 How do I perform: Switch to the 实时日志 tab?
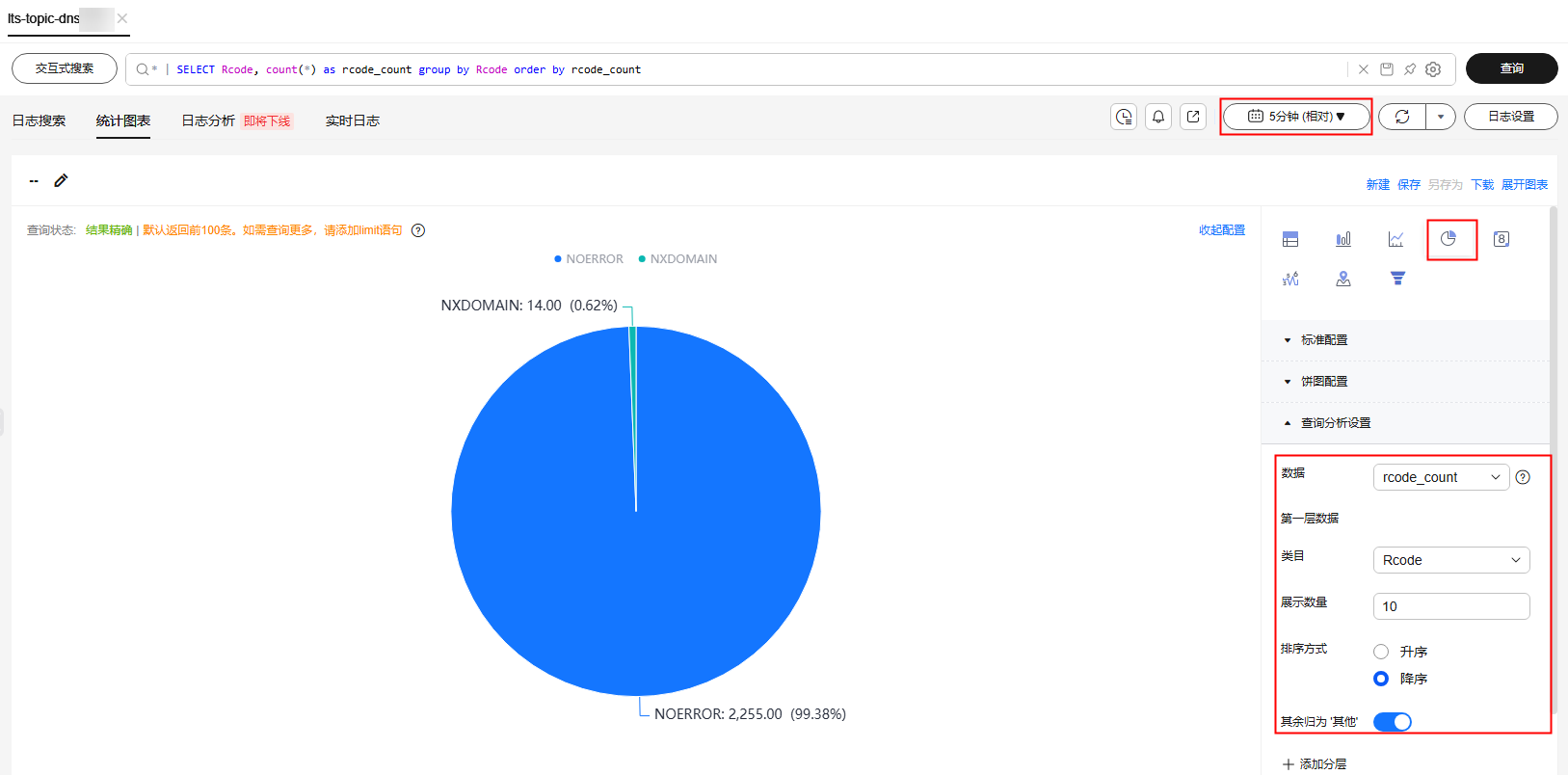click(x=353, y=120)
